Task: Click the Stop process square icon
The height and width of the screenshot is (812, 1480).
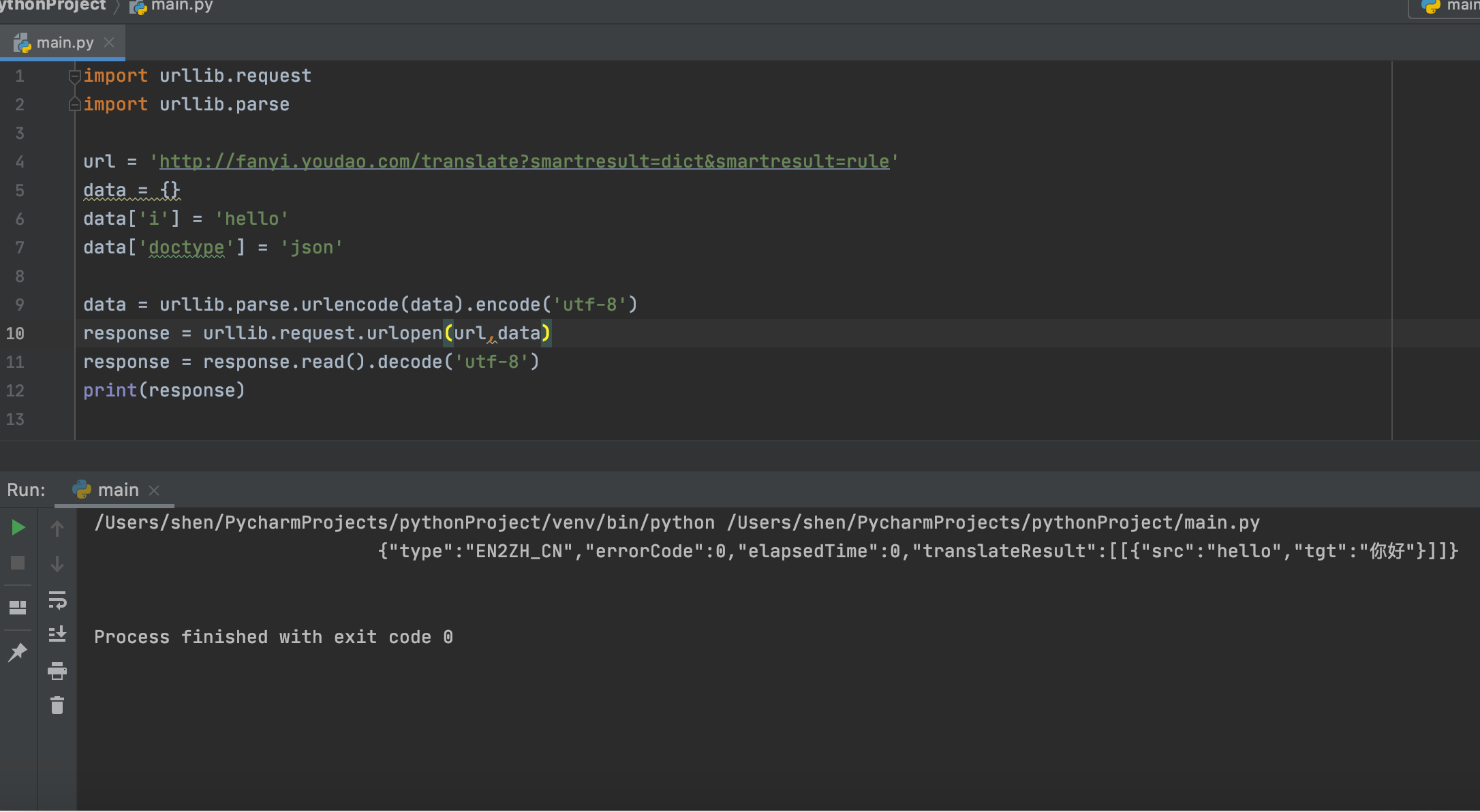Action: click(x=18, y=563)
